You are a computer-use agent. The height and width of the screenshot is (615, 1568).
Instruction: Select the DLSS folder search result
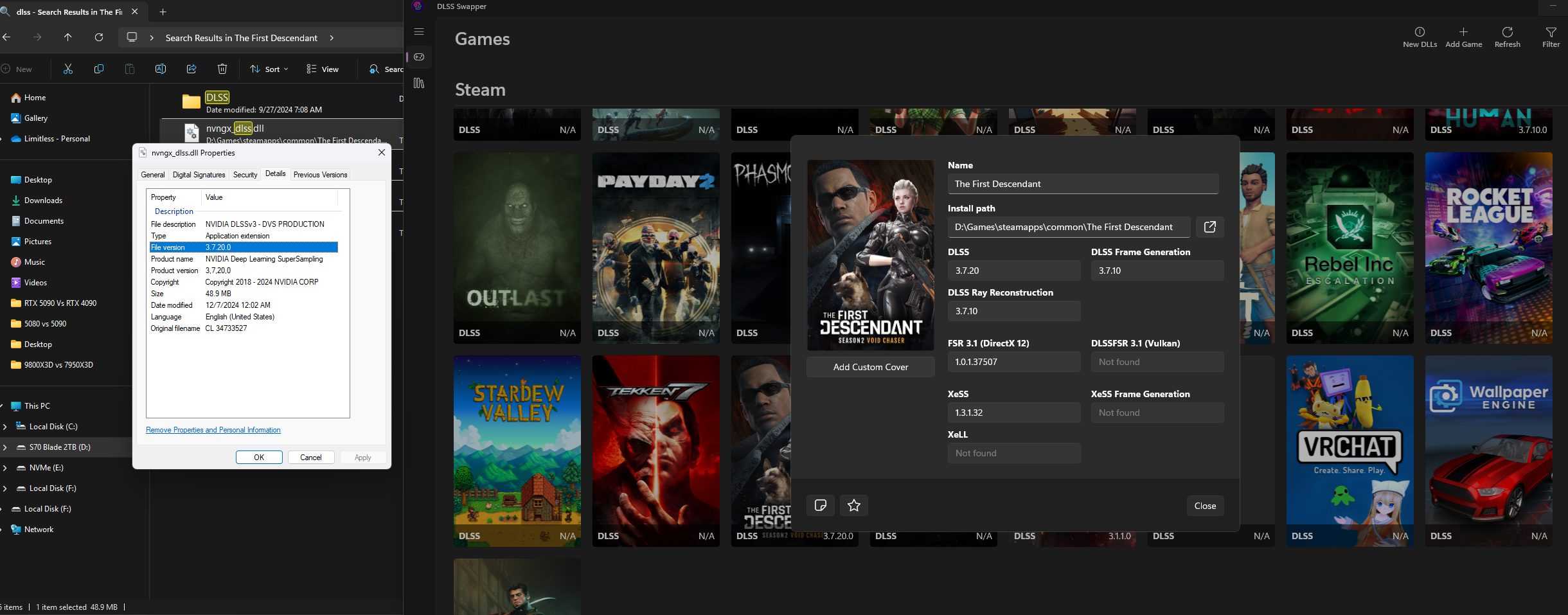(283, 103)
